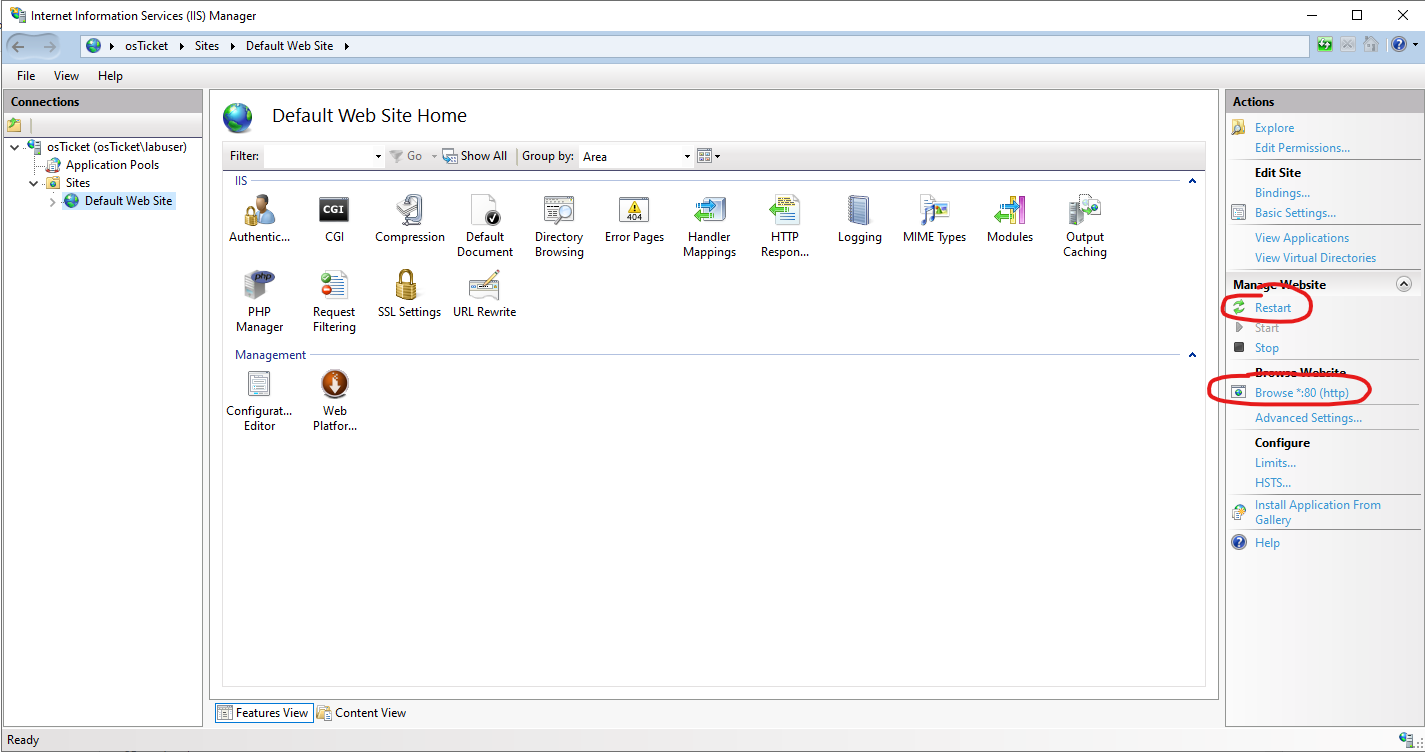Click Show All filter button
This screenshot has width=1425, height=752.
coord(475,156)
